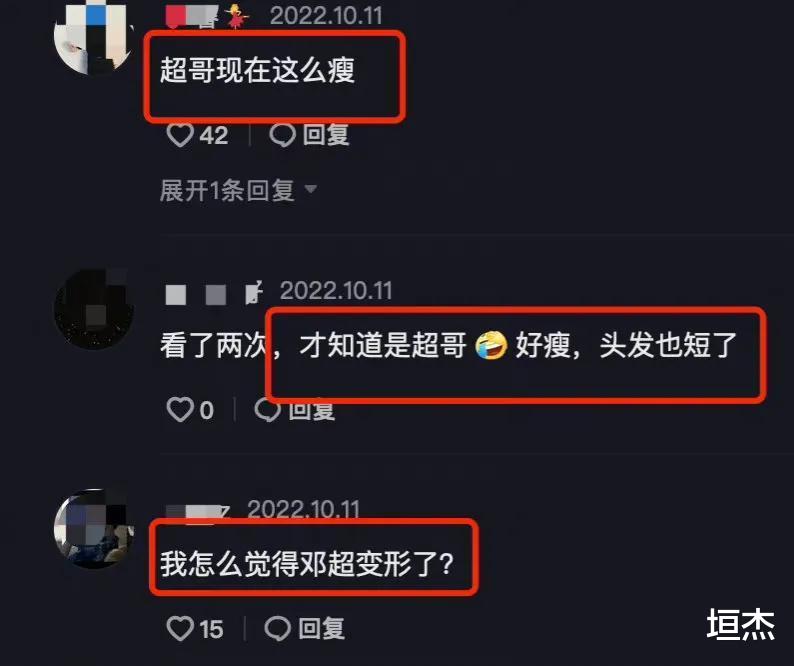Image resolution: width=794 pixels, height=666 pixels.
Task: Click second commenter's blurred username
Action: tap(215, 293)
